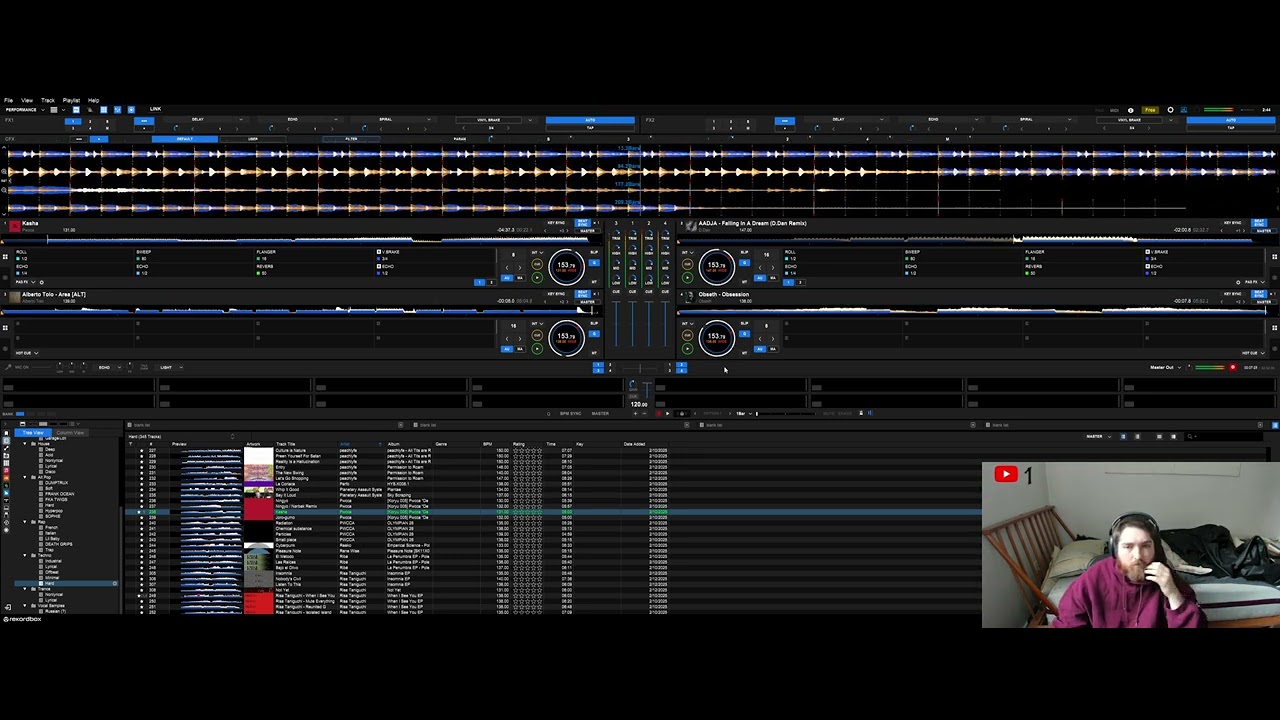The image size is (1280, 720).
Task: Trigger the FLANGER 16 pad
Action: point(315,255)
